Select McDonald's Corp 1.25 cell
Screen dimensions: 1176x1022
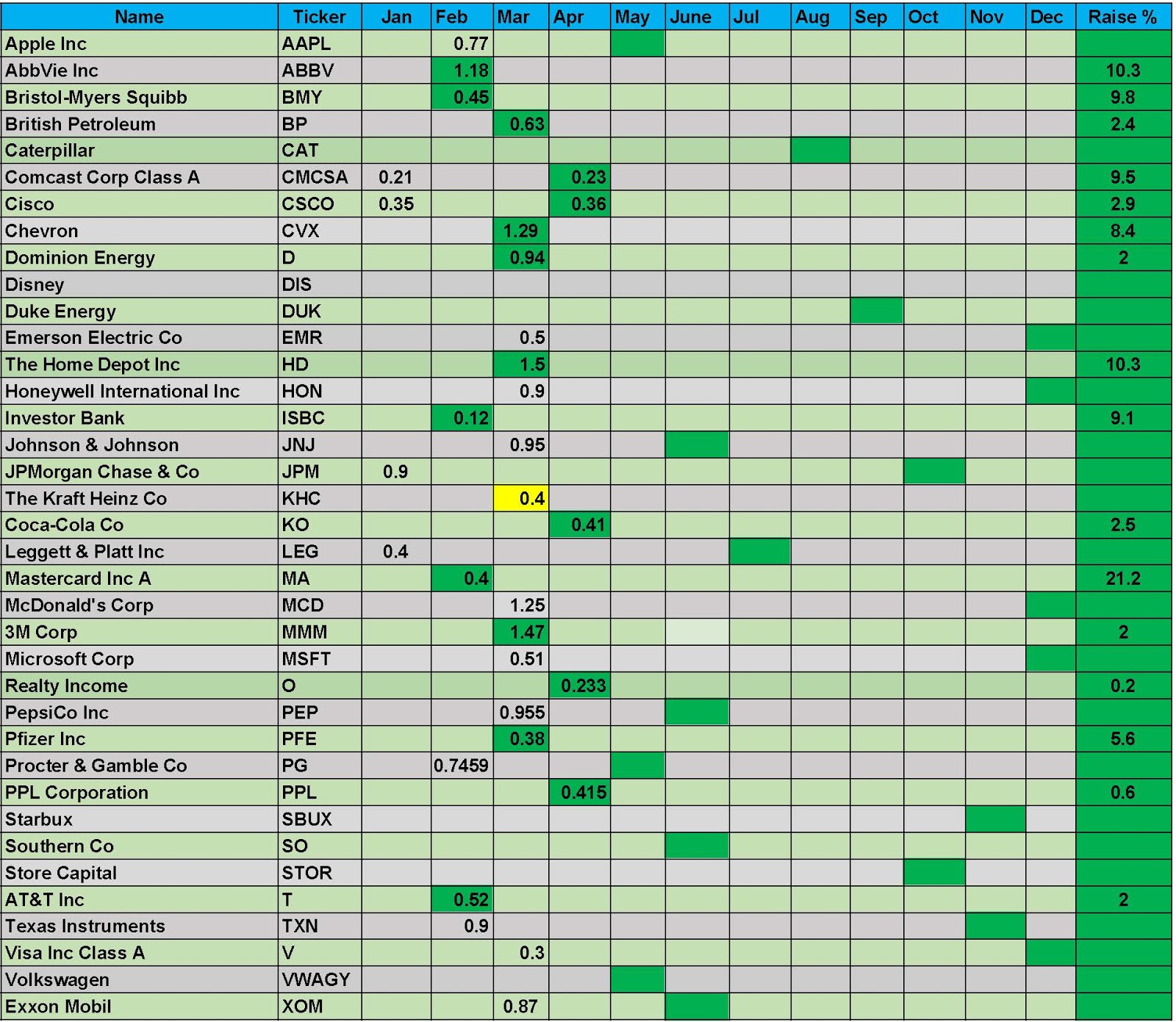[520, 605]
